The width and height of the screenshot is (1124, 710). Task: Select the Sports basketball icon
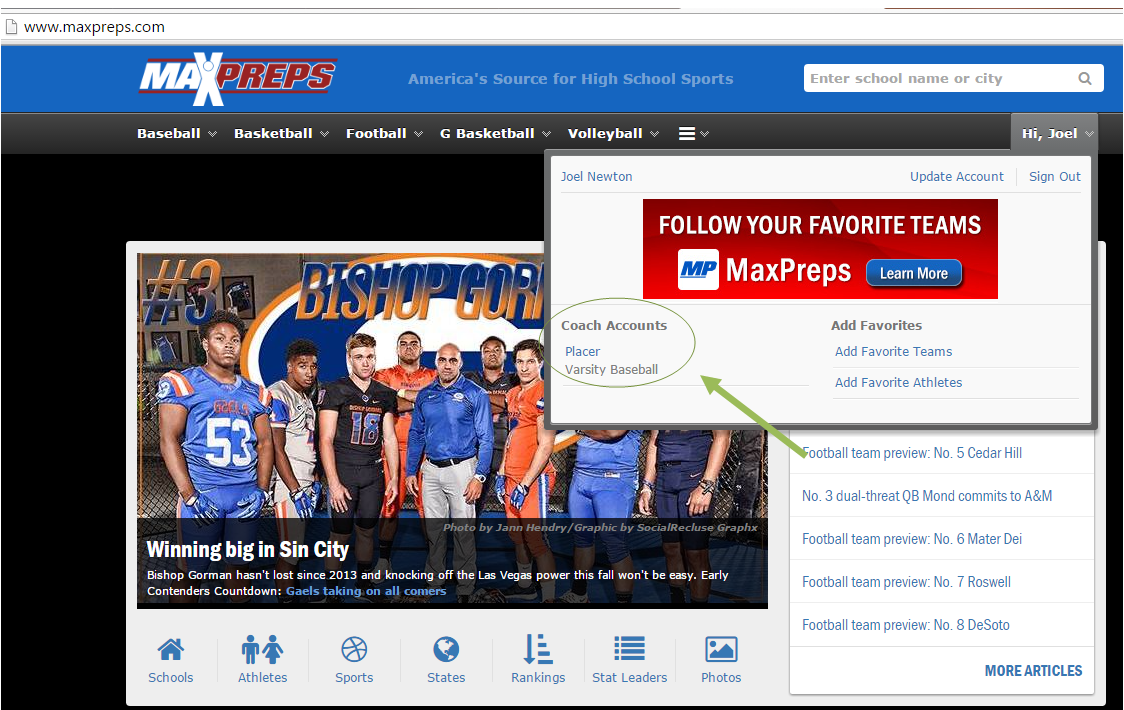(x=354, y=650)
